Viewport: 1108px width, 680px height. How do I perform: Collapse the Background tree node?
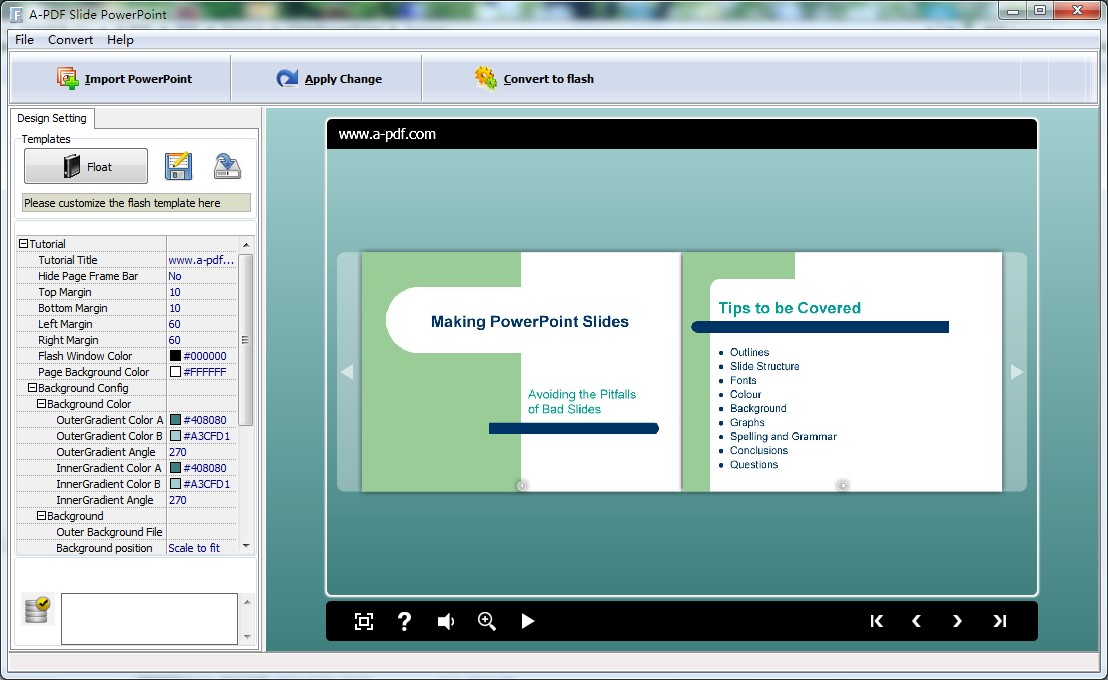[x=41, y=516]
